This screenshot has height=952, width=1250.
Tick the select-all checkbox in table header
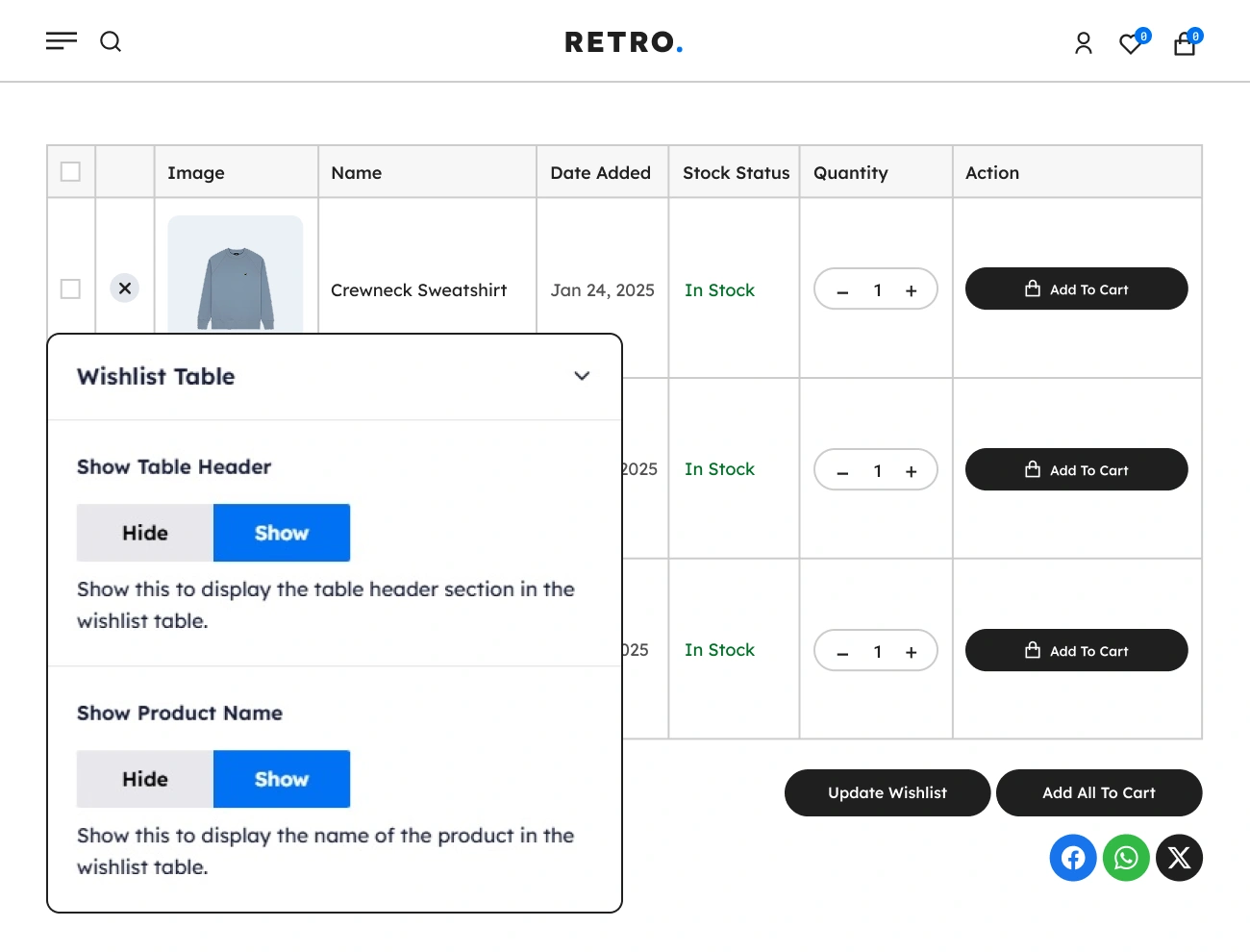(70, 172)
